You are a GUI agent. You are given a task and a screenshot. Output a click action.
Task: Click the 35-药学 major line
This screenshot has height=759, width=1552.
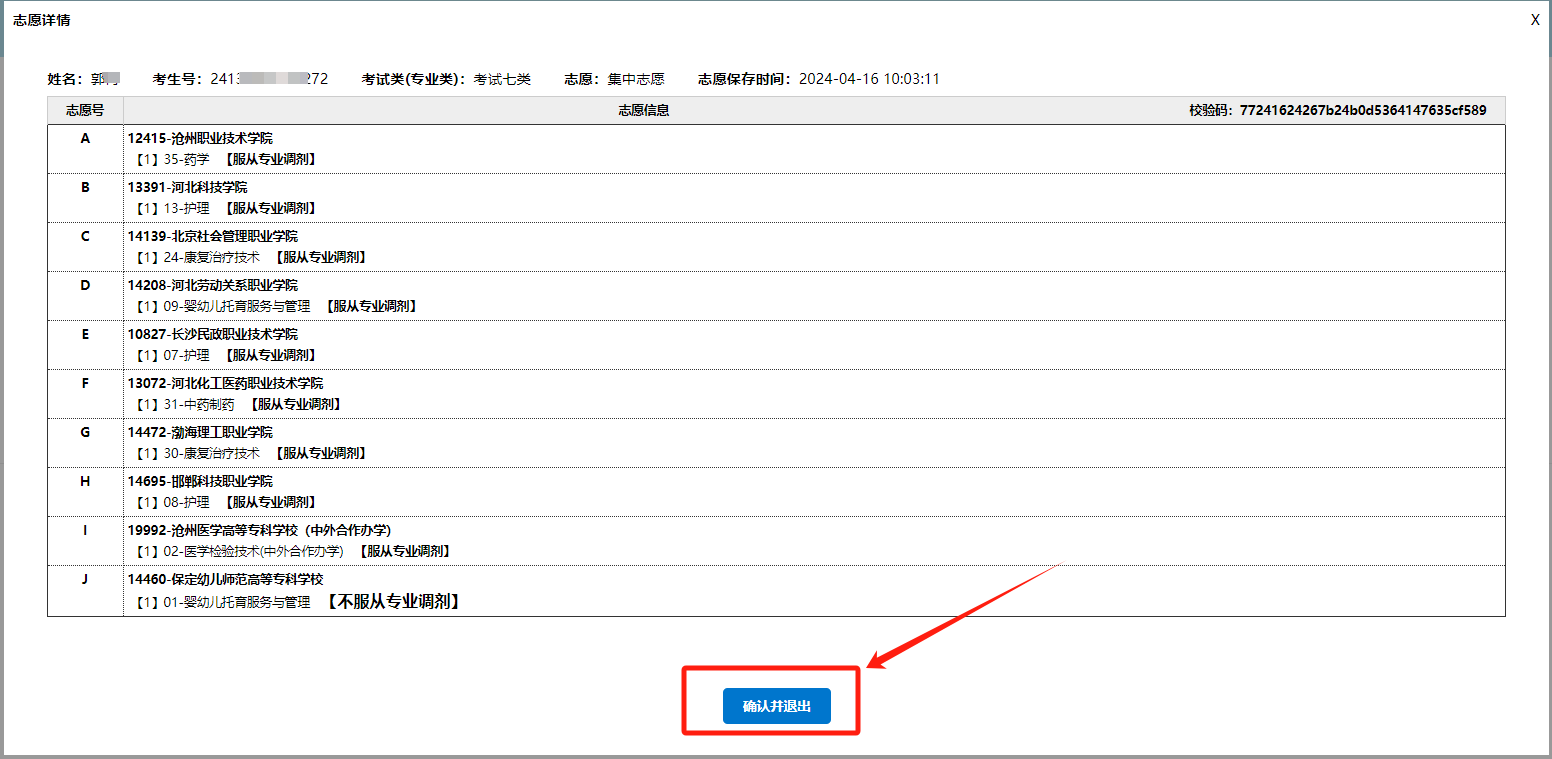[186, 159]
